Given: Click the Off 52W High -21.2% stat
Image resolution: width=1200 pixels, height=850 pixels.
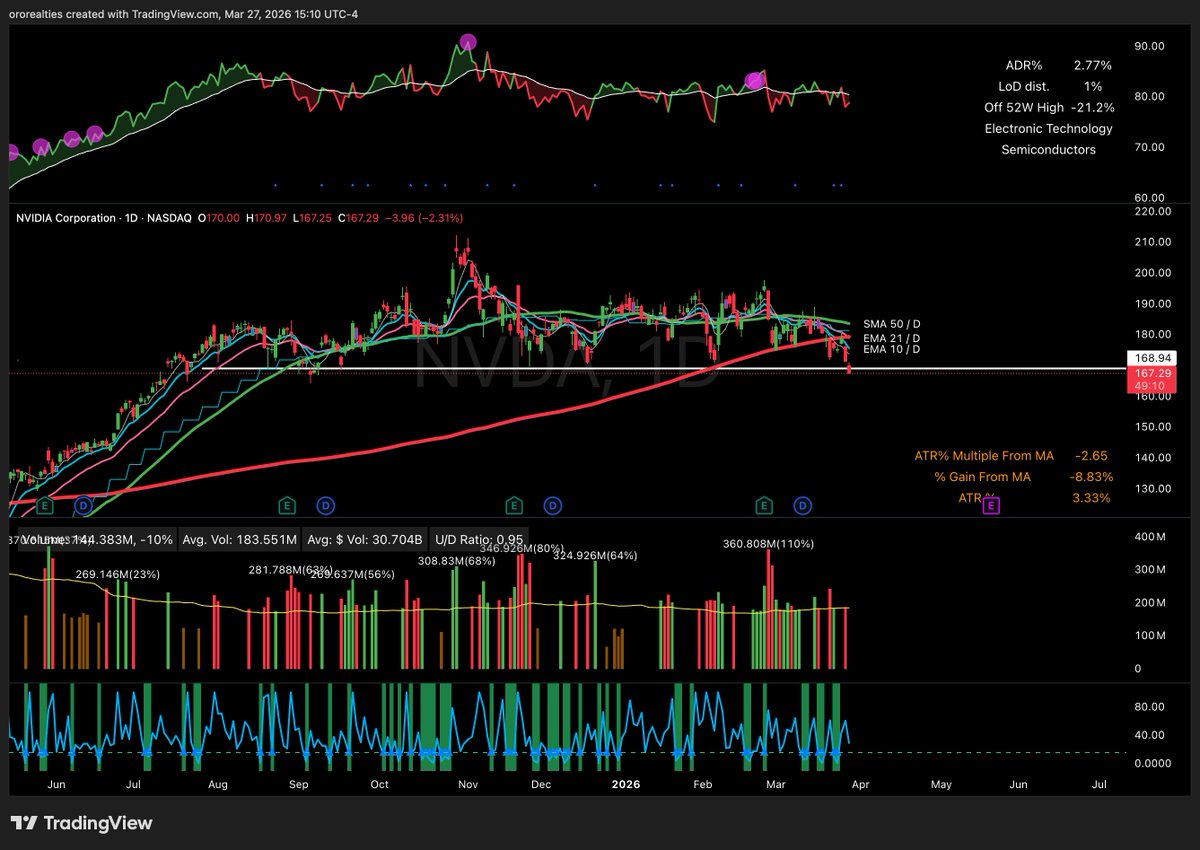Looking at the screenshot, I should click(x=1048, y=107).
